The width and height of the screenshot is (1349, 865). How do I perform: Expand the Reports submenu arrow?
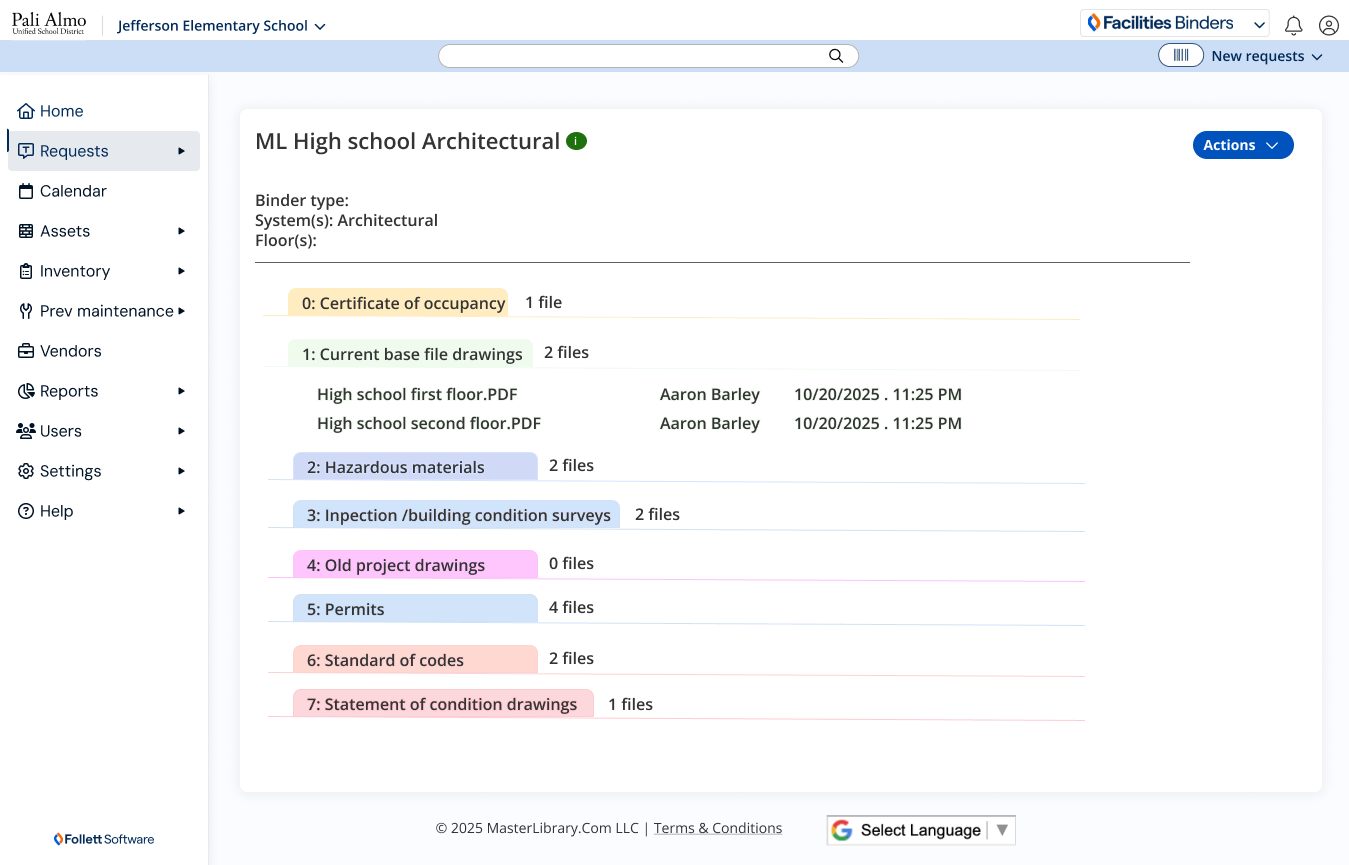click(181, 391)
